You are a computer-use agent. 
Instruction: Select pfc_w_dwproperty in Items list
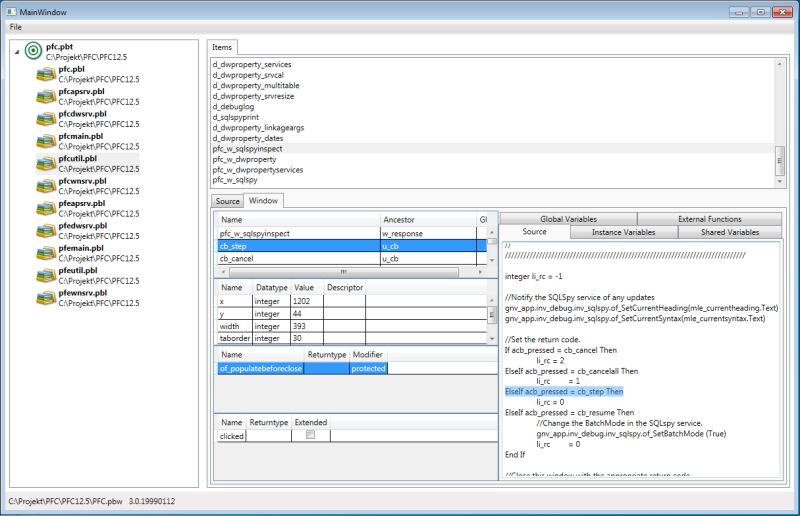[244, 159]
